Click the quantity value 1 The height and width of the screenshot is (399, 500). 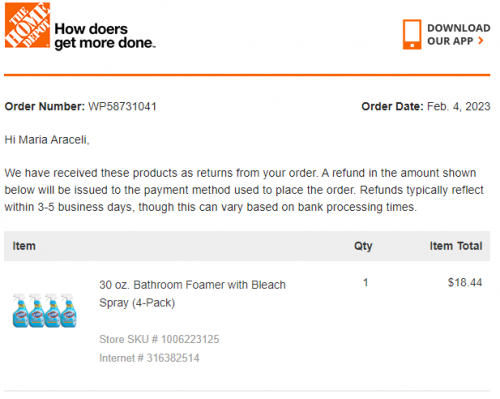[x=365, y=283]
